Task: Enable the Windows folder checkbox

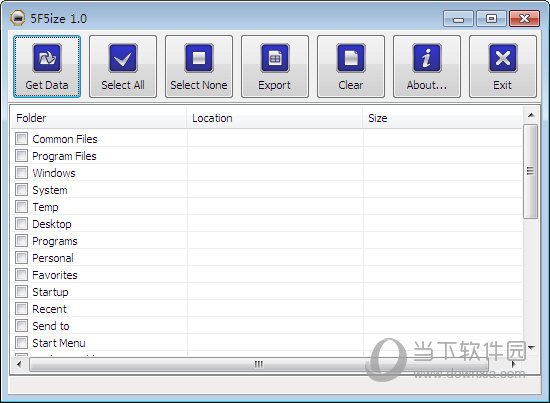Action: [x=21, y=173]
